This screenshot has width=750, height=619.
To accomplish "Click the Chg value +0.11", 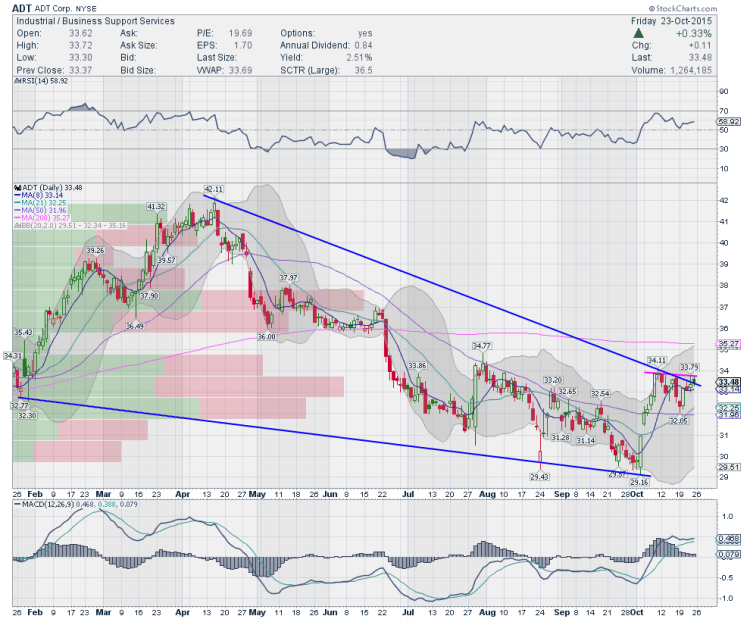I will tap(700, 45).
